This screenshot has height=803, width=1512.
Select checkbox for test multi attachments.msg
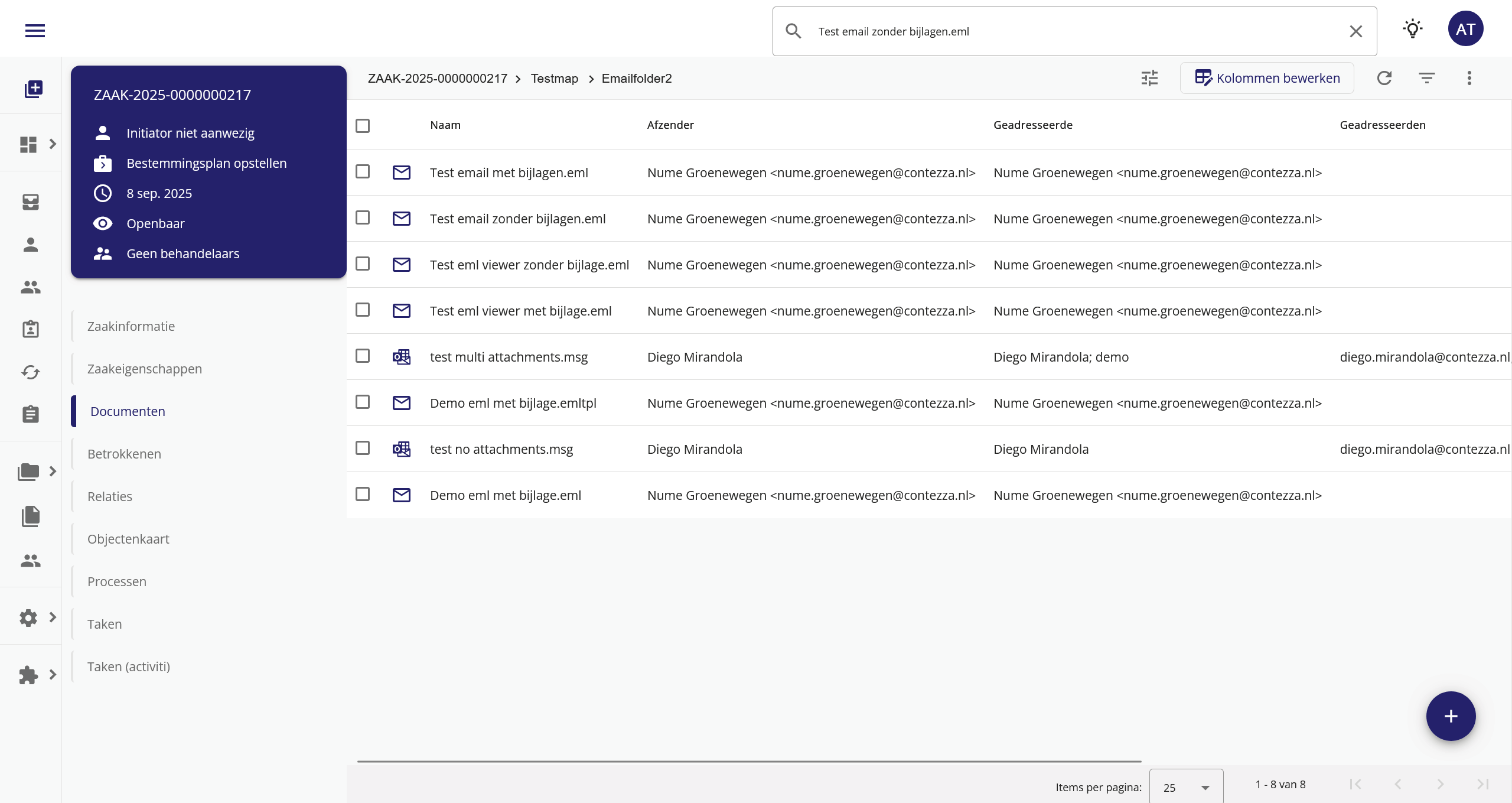[363, 356]
